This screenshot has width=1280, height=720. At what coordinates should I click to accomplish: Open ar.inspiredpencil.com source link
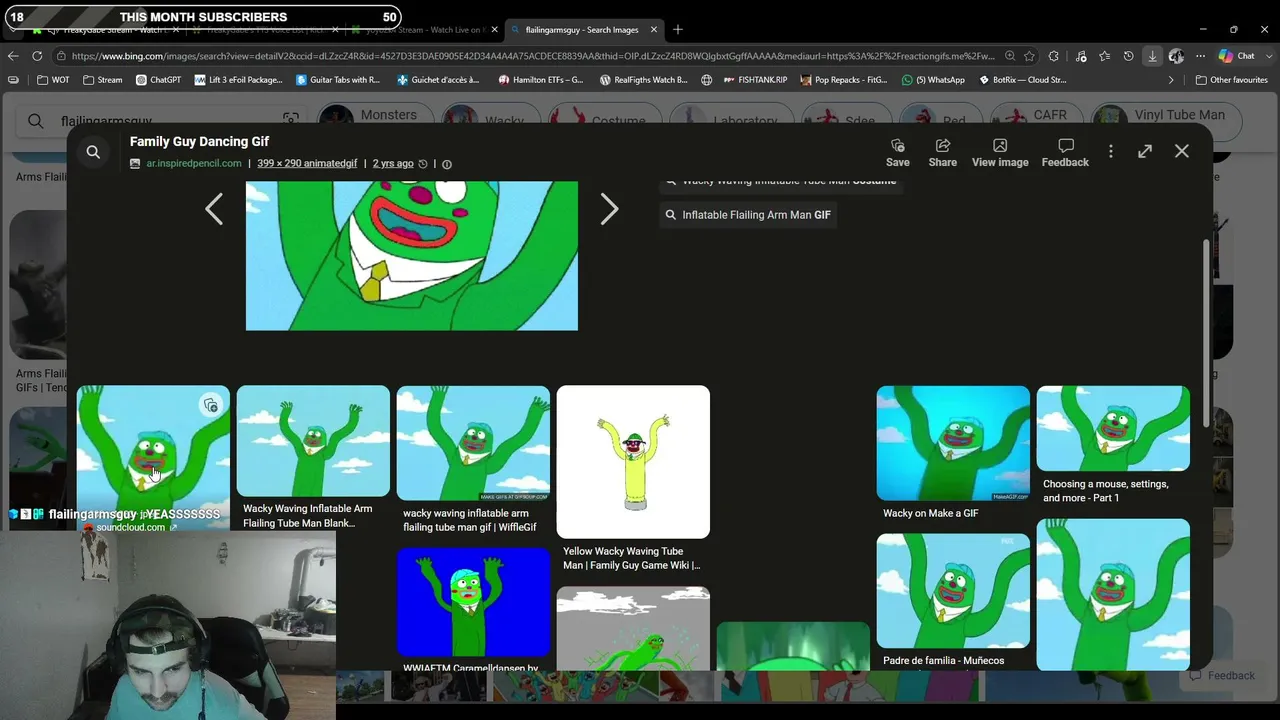[194, 163]
